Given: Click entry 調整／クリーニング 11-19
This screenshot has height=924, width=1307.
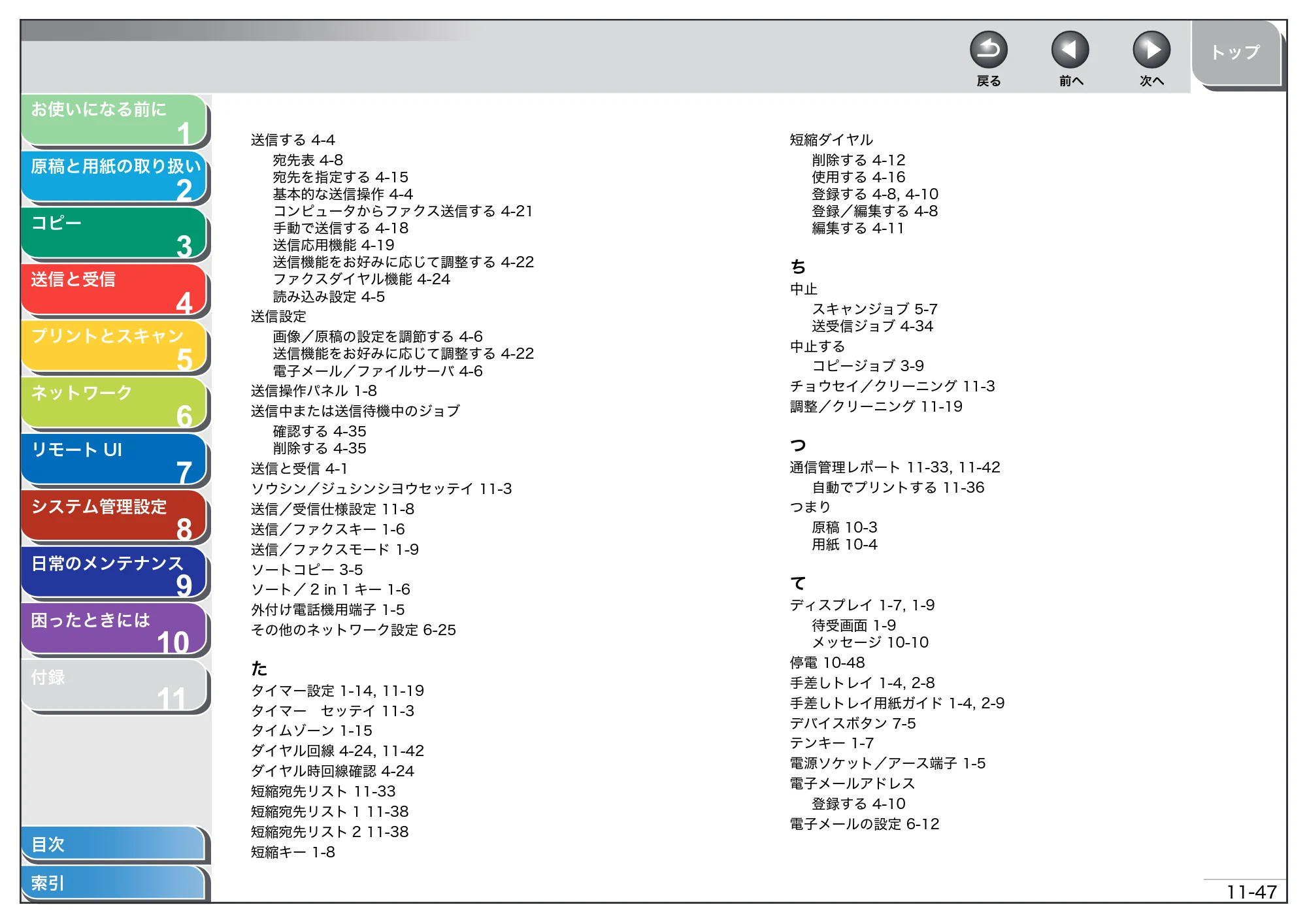Looking at the screenshot, I should pos(876,406).
